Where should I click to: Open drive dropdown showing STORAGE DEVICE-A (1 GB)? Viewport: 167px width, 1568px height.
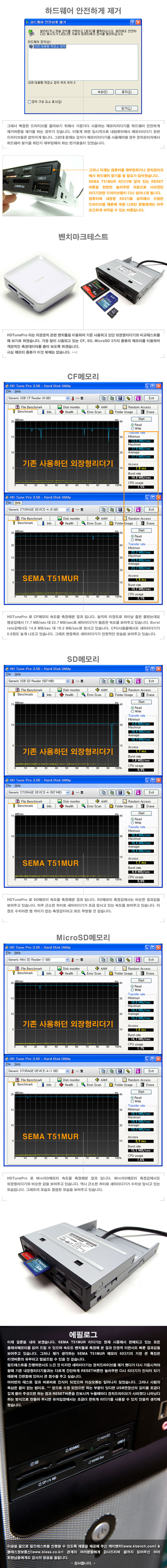click(38, 1071)
